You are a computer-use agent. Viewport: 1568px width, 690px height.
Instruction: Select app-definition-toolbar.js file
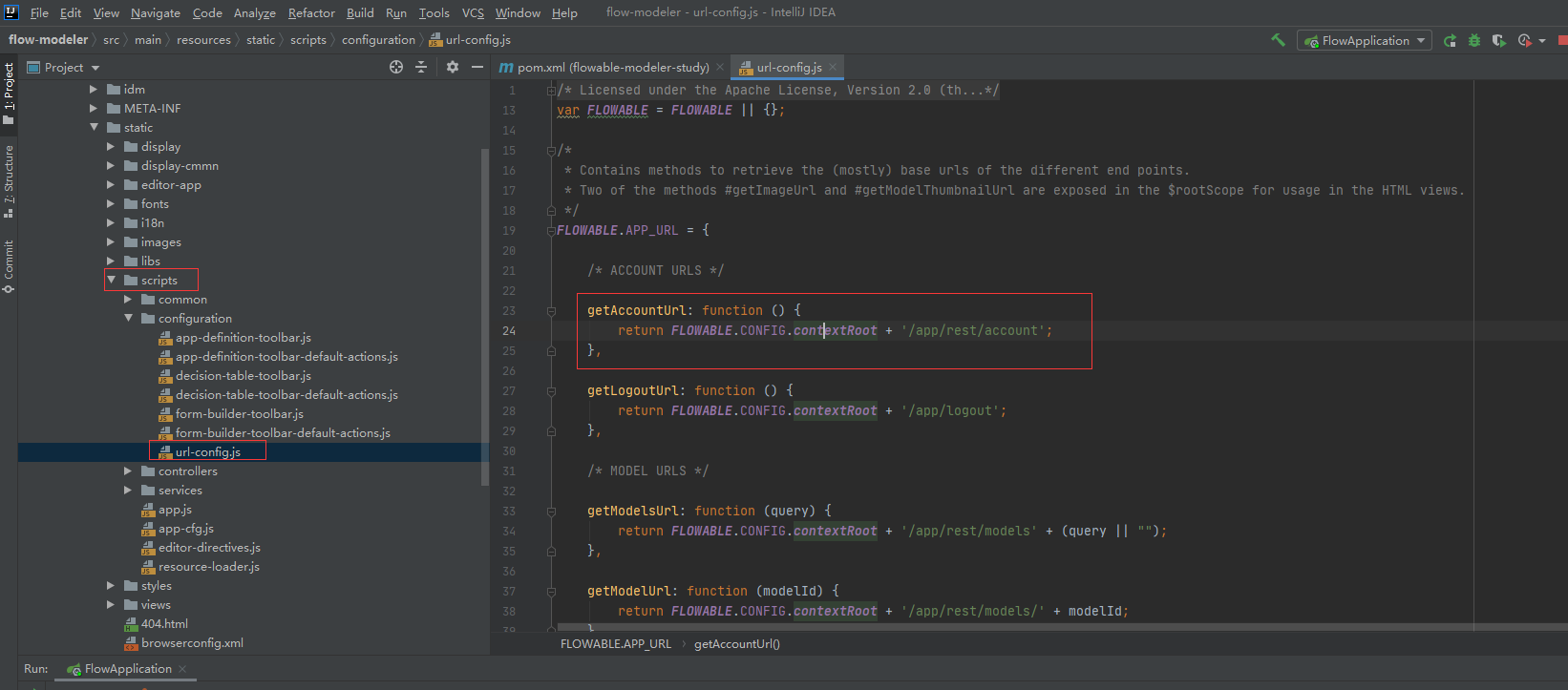(243, 337)
